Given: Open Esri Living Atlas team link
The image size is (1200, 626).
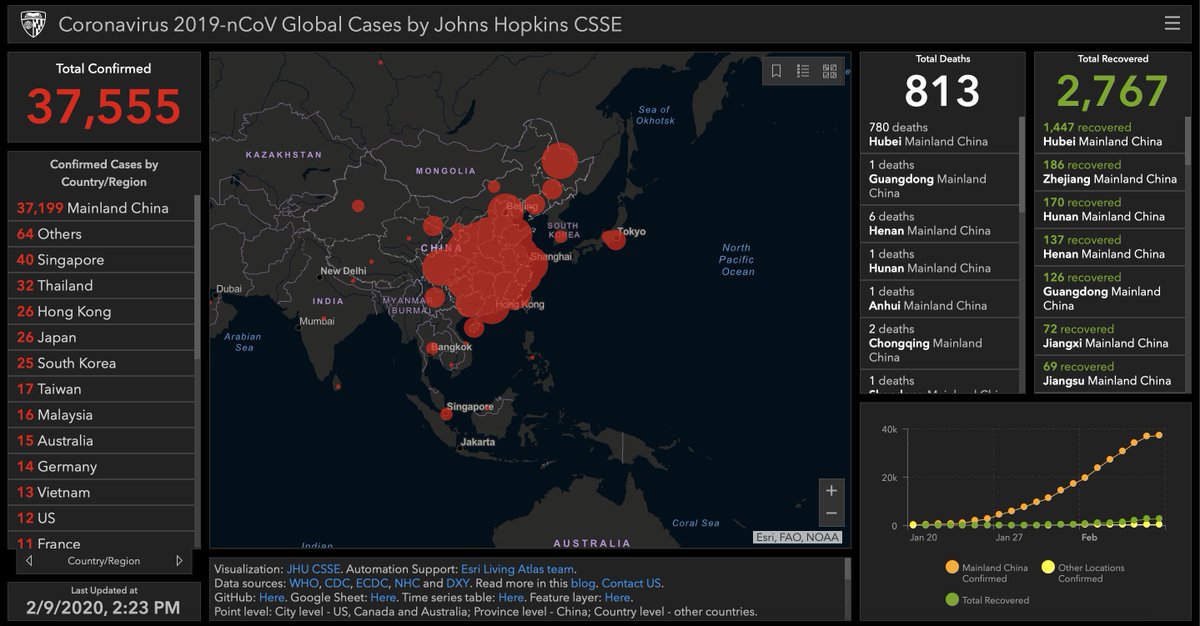Looking at the screenshot, I should pos(517,569).
